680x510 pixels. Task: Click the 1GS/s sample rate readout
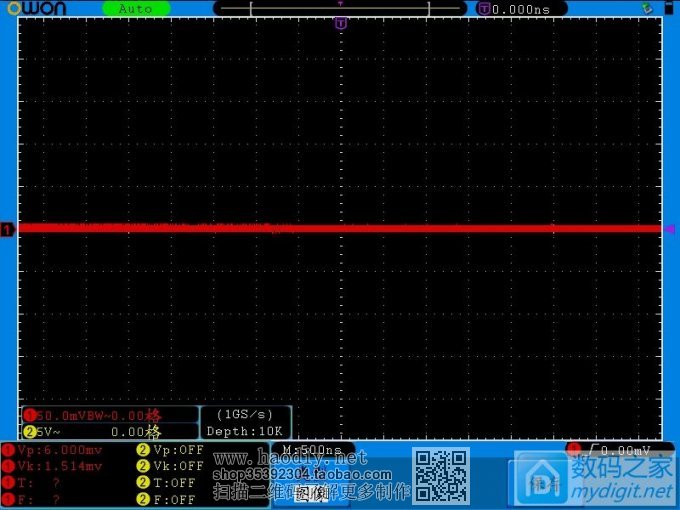[x=245, y=414]
